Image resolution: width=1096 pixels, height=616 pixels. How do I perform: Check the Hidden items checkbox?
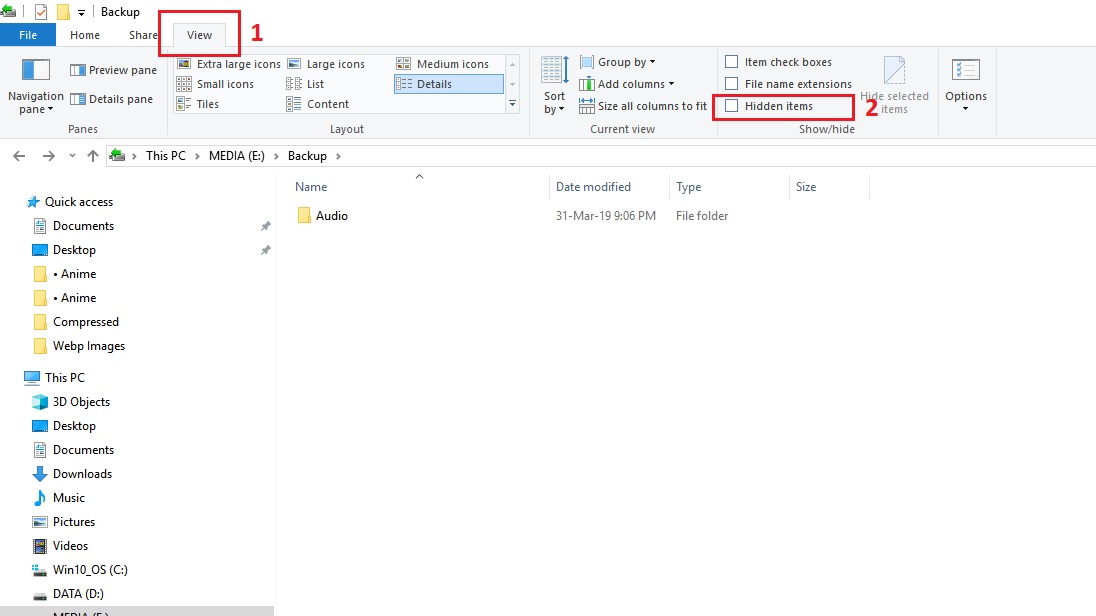(732, 106)
